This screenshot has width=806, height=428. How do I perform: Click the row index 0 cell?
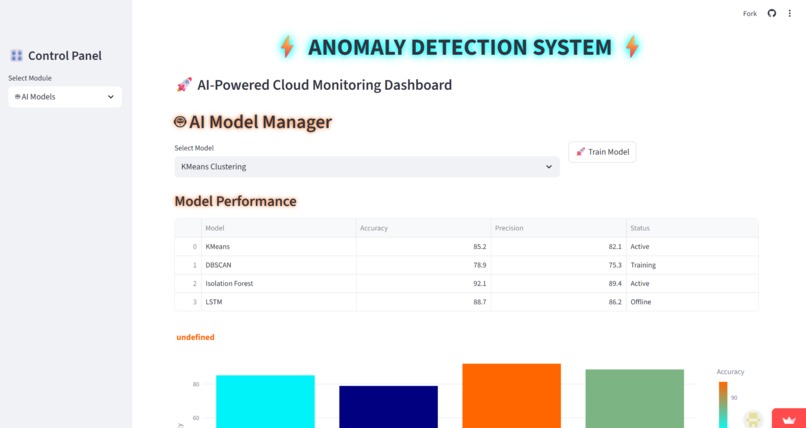[x=188, y=247]
